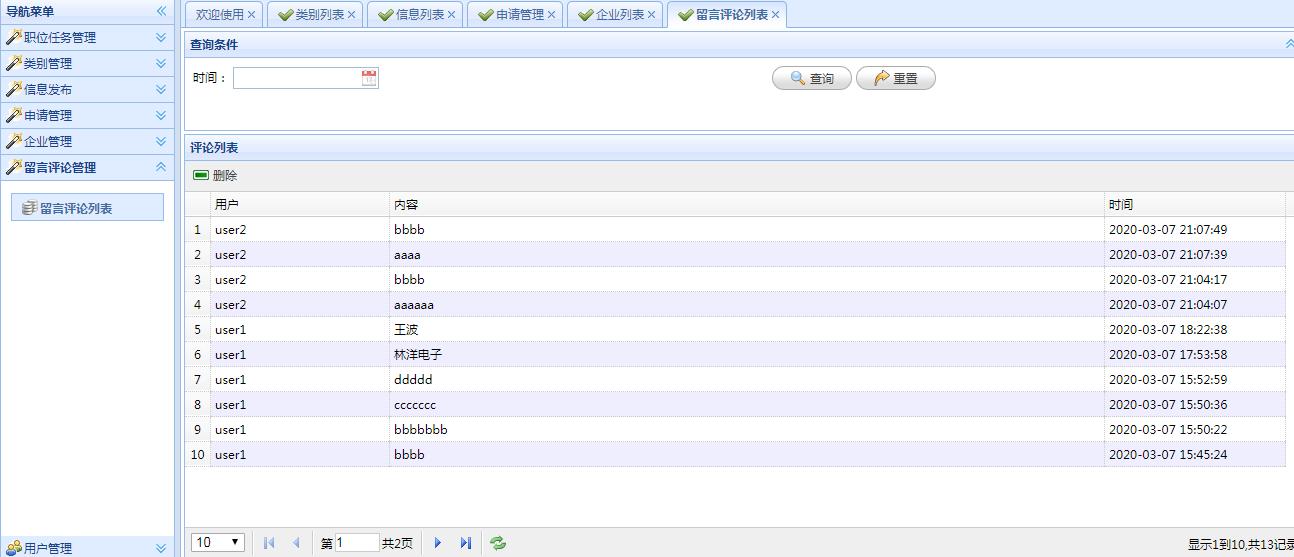1294x557 pixels.
Task: Click timestamp 2020-03-07 21:04:17
Action: (1168, 279)
